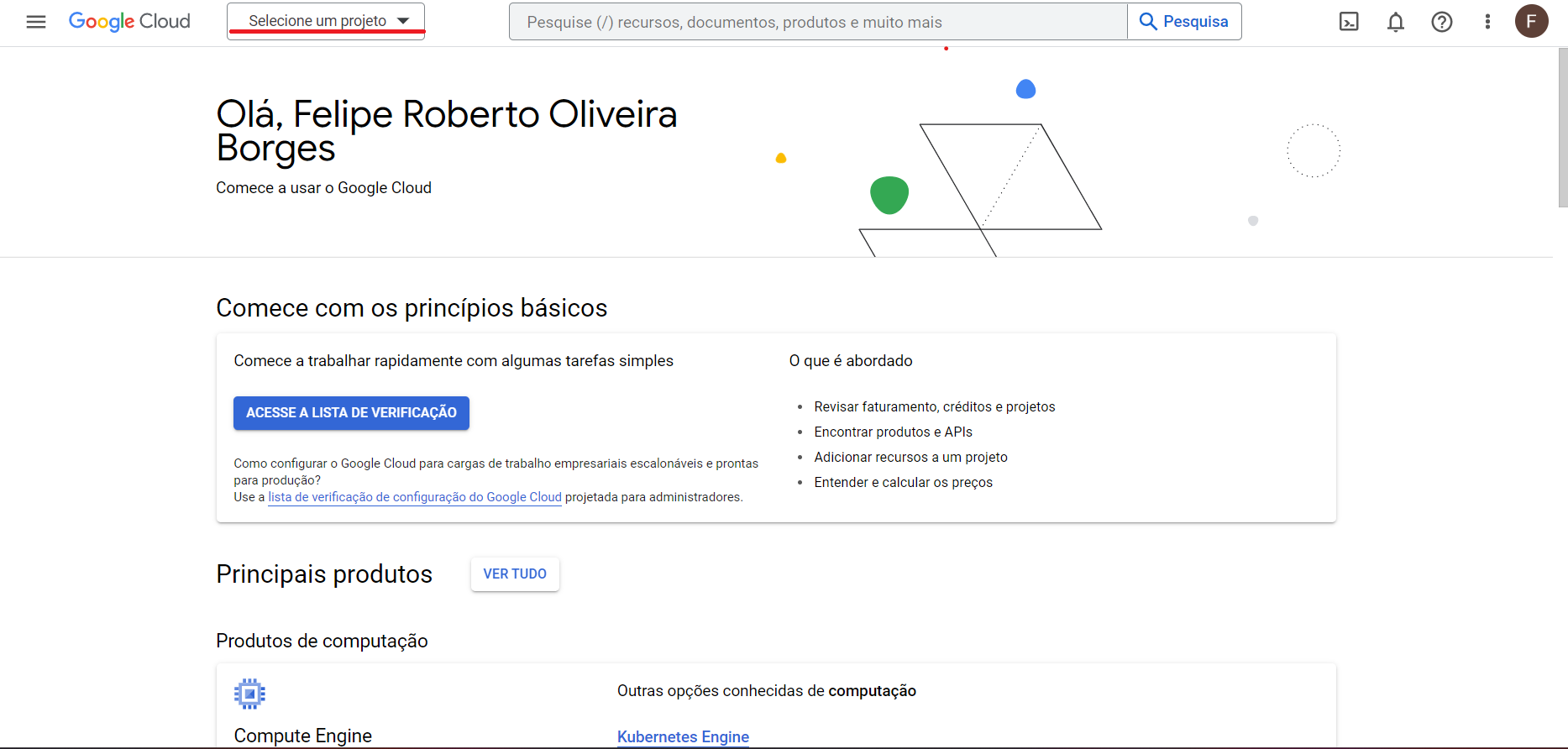Click the Compute Engine product title

[302, 736]
